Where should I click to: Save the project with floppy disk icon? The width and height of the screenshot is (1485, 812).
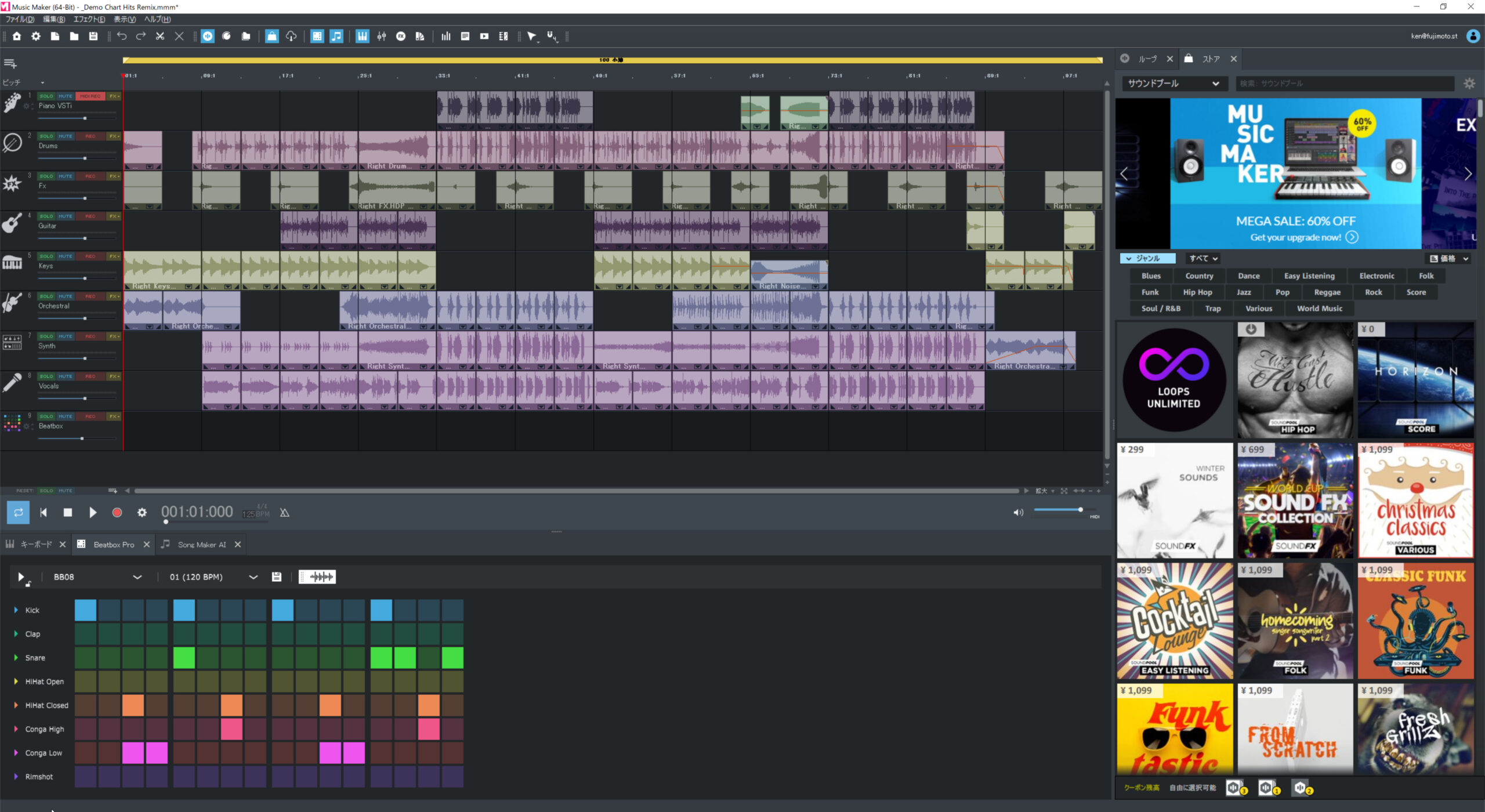point(93,36)
